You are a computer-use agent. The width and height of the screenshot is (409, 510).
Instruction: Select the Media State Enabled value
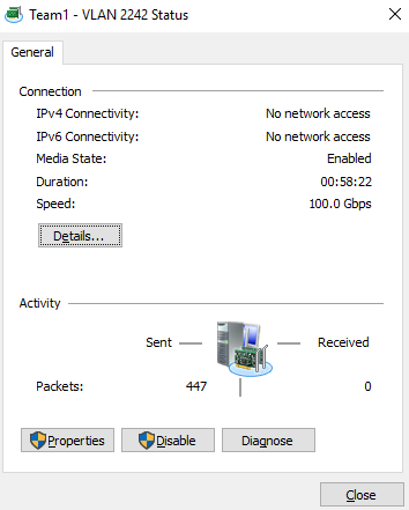349,159
